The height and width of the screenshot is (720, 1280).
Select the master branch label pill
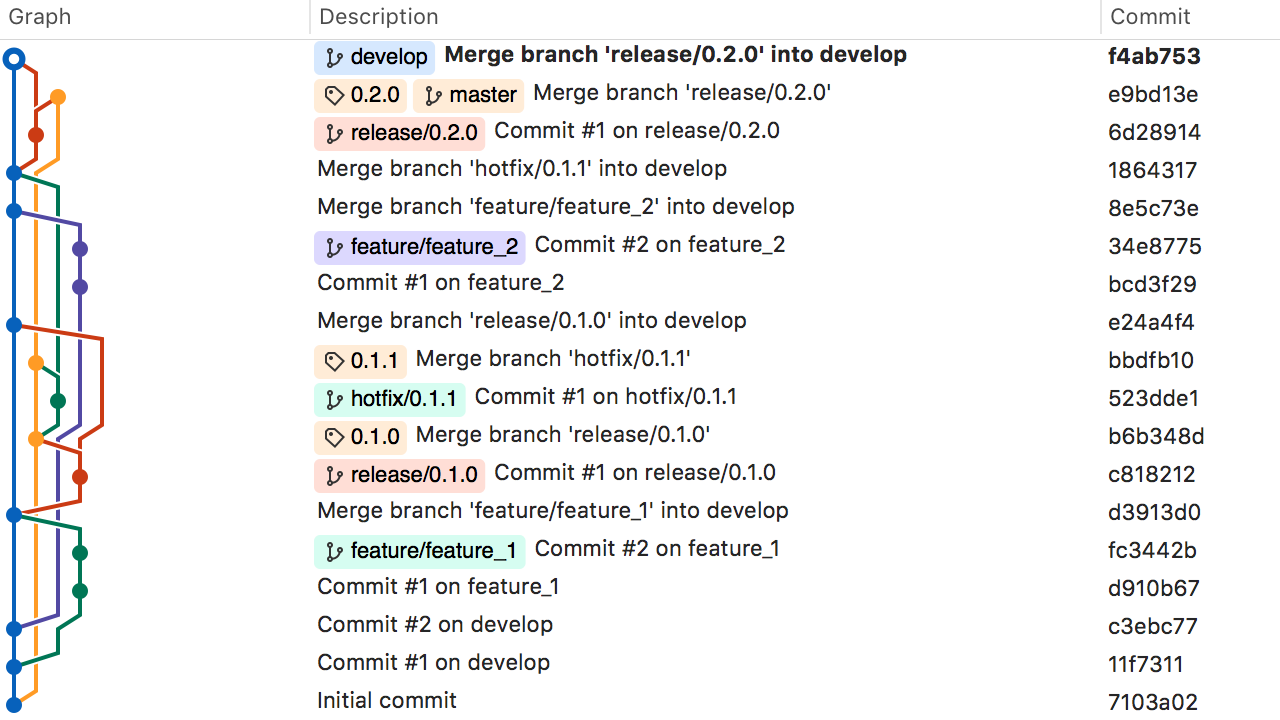pyautogui.click(x=468, y=95)
